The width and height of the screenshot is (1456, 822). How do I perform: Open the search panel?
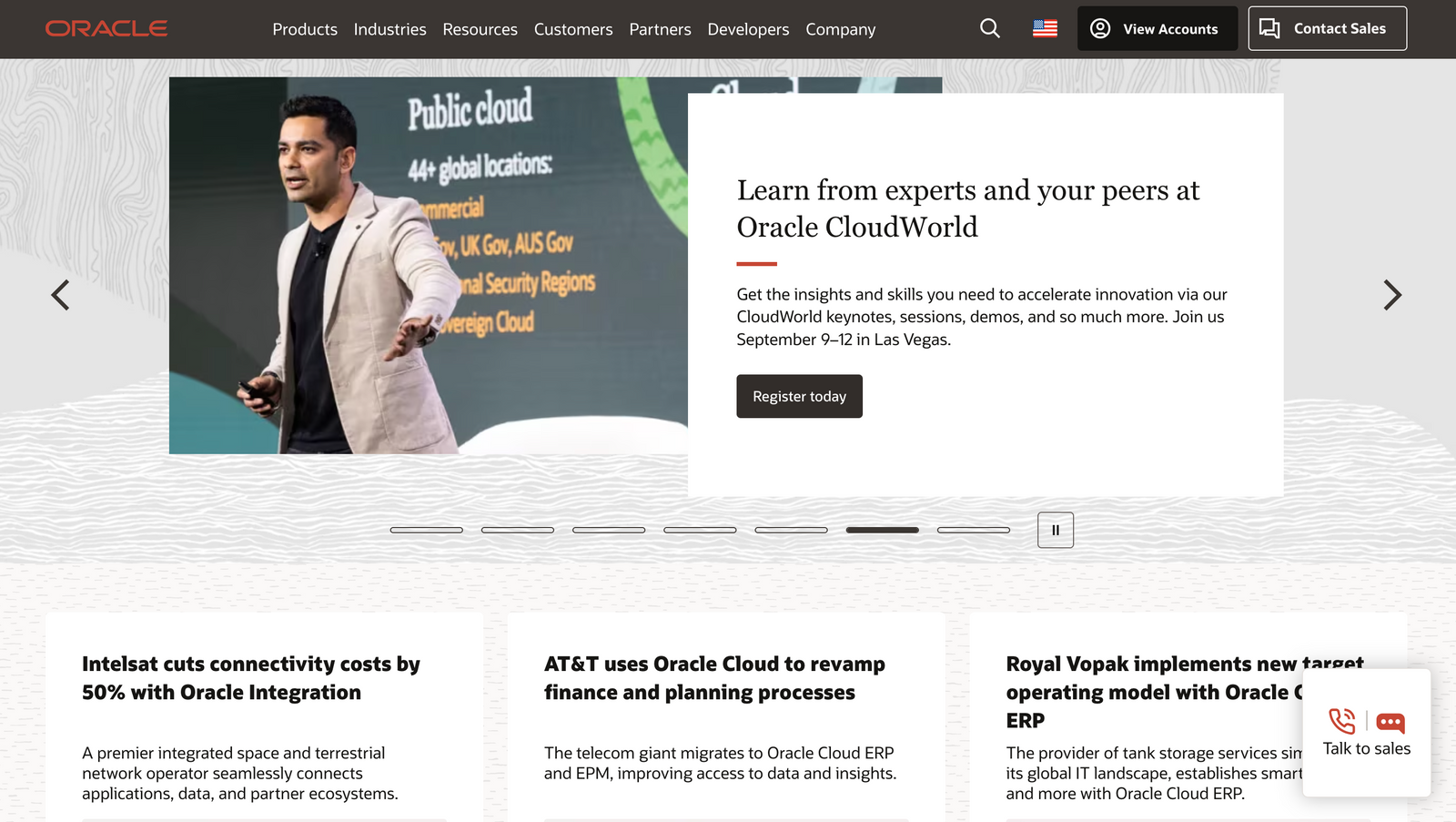[989, 28]
